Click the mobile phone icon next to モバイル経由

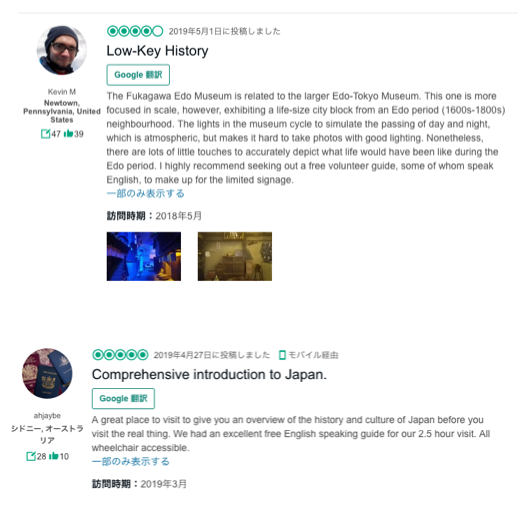click(x=282, y=355)
